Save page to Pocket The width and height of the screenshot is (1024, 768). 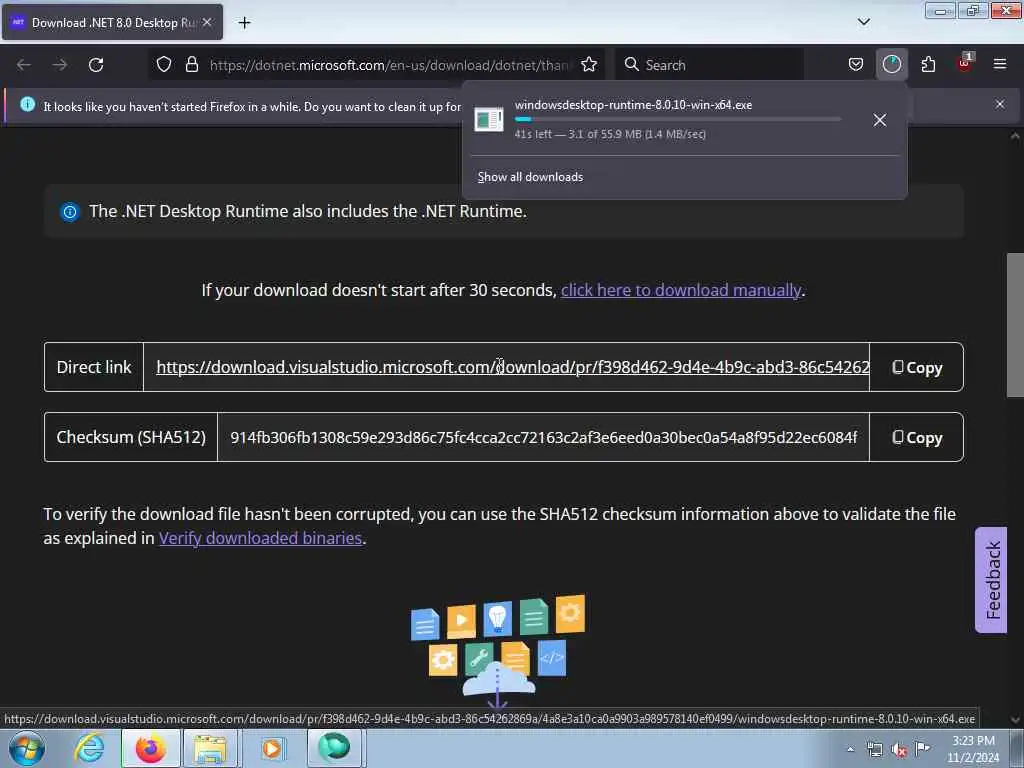click(x=856, y=65)
